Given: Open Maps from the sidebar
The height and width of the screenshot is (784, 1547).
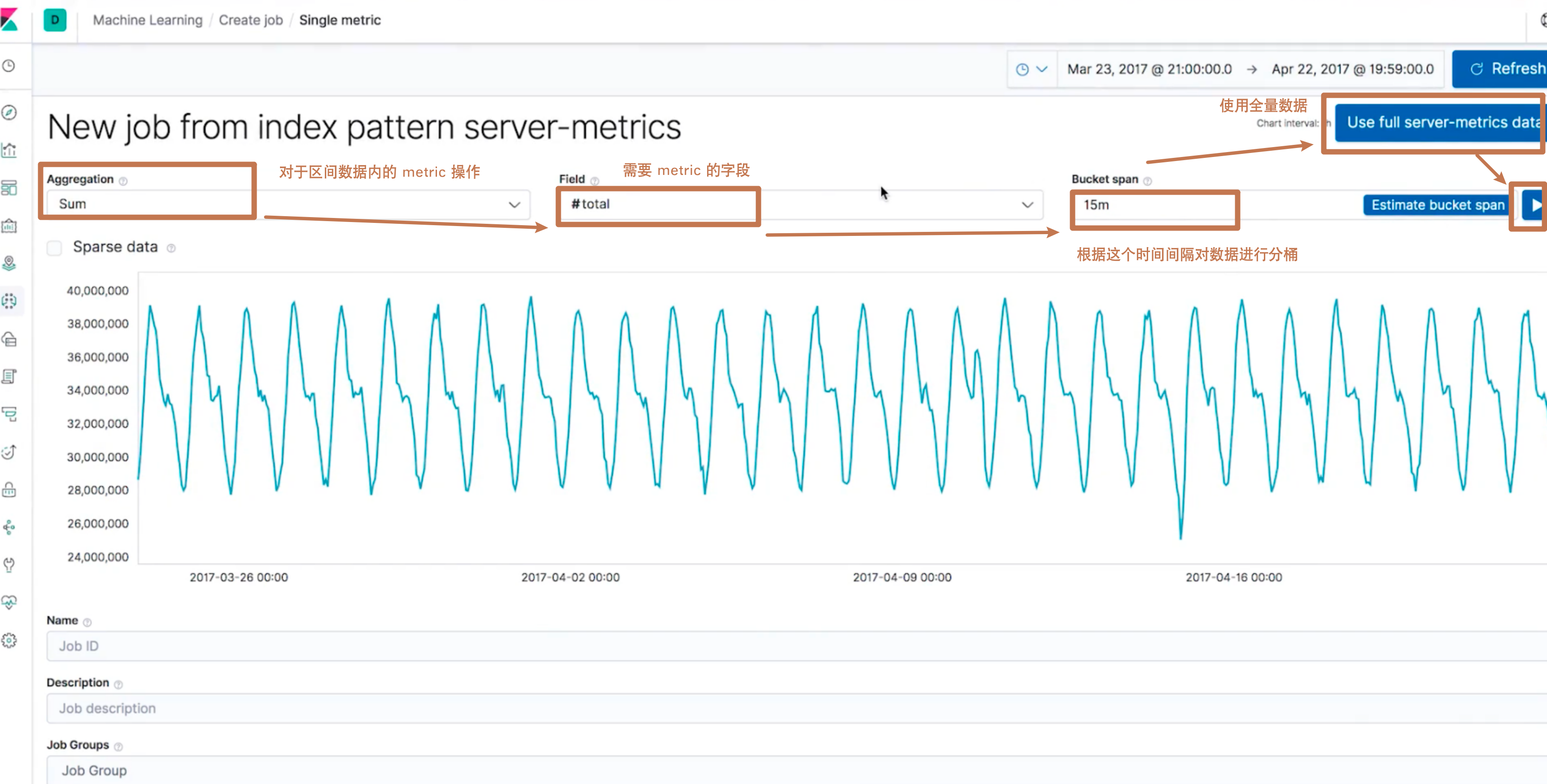Looking at the screenshot, I should coord(9,263).
